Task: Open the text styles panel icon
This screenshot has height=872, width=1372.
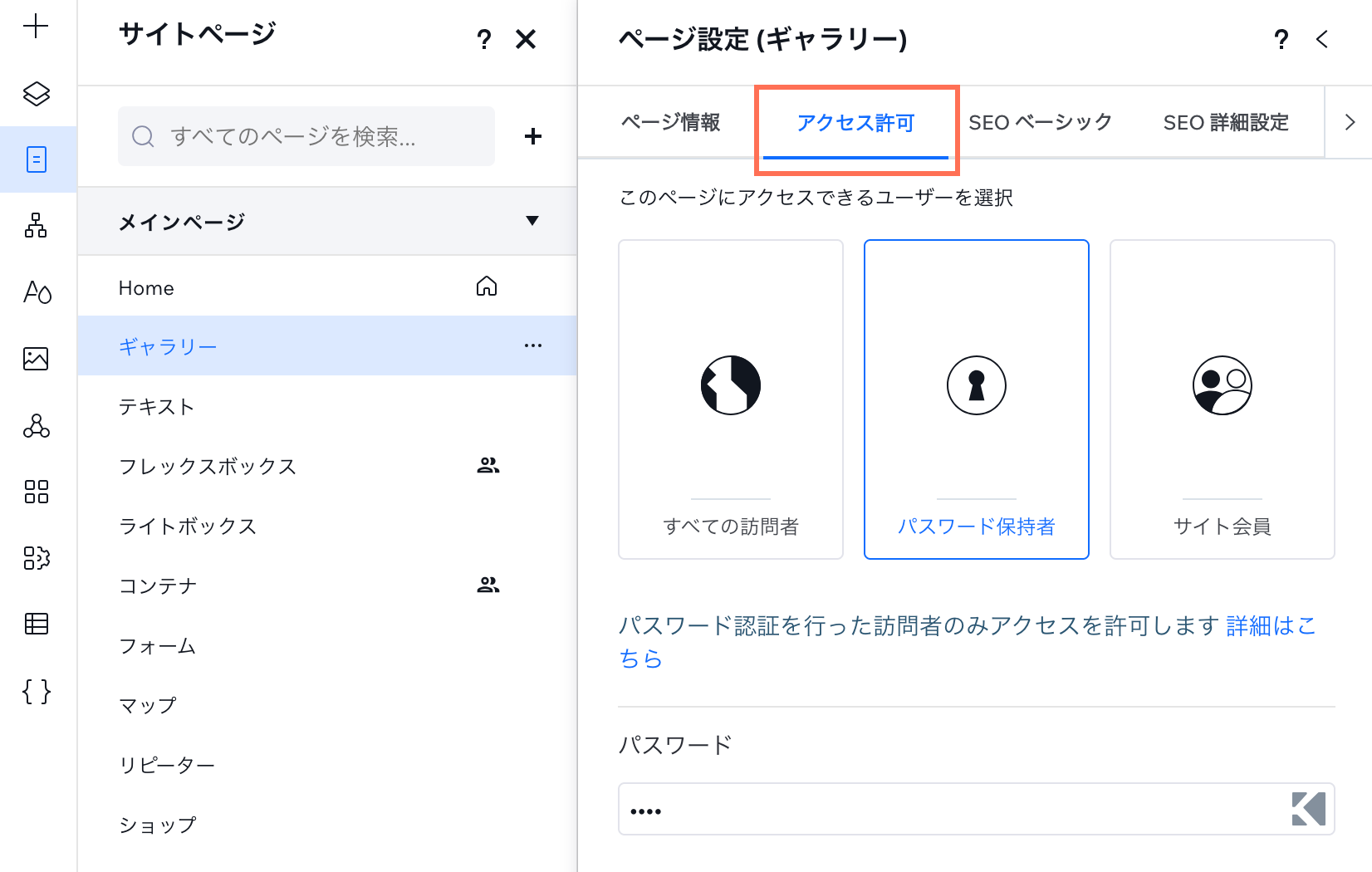Action: (37, 292)
